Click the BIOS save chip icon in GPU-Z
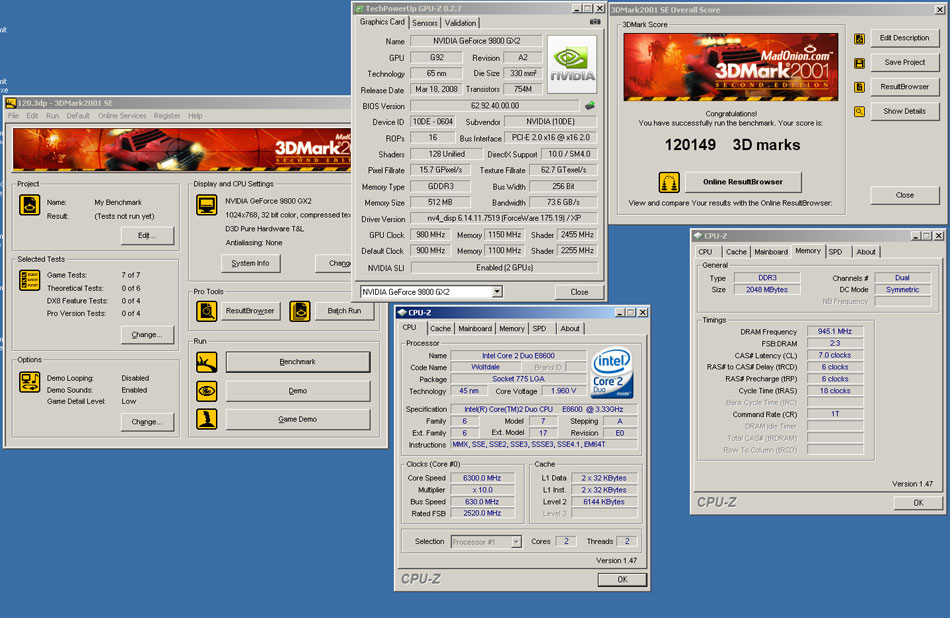The height and width of the screenshot is (618, 950). click(x=590, y=105)
